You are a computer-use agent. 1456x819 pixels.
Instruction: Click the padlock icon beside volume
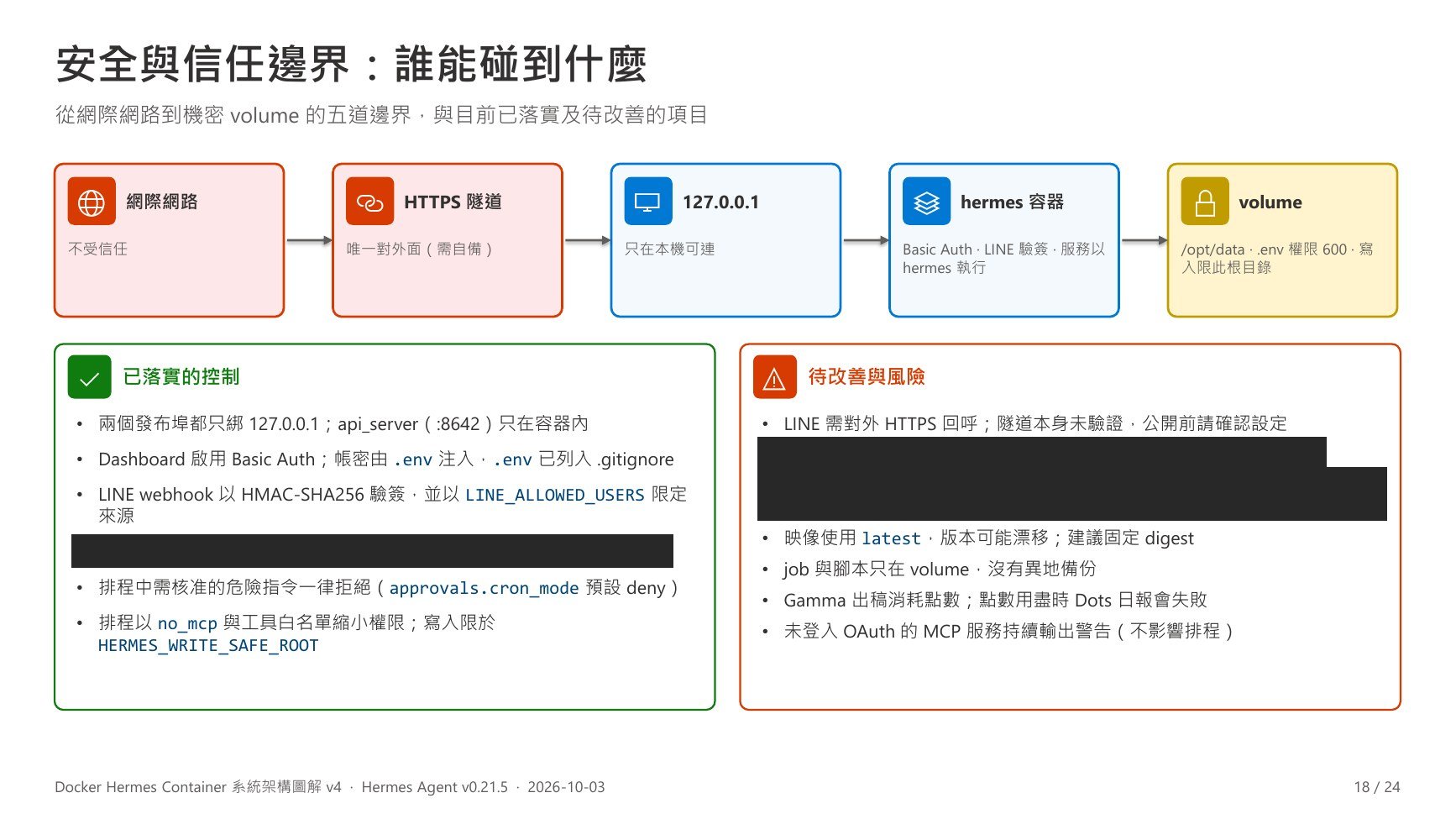[1205, 202]
